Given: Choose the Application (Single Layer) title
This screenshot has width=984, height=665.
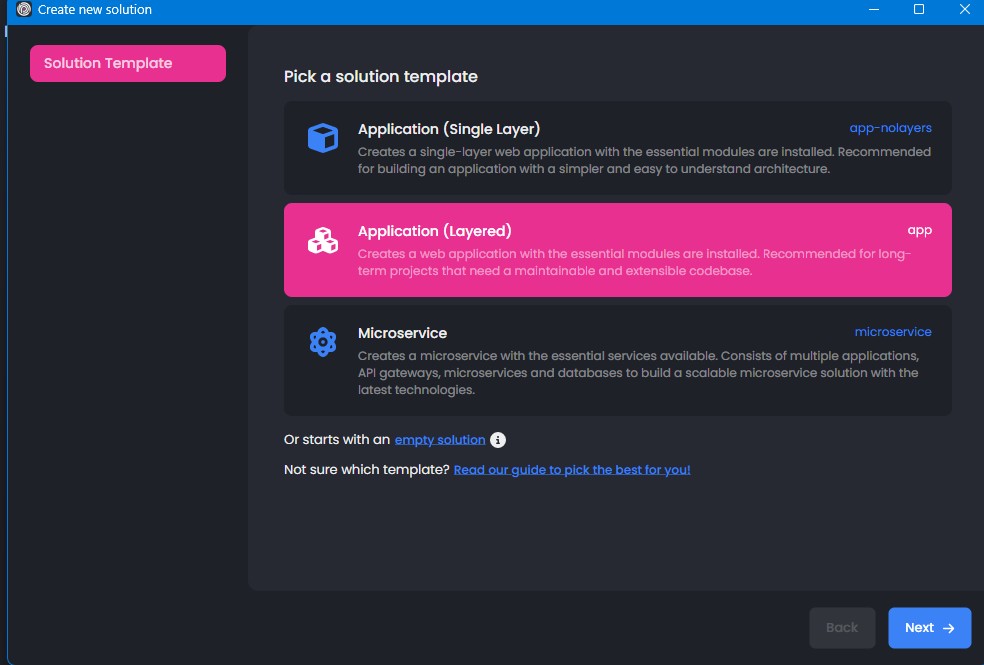Looking at the screenshot, I should pos(448,129).
